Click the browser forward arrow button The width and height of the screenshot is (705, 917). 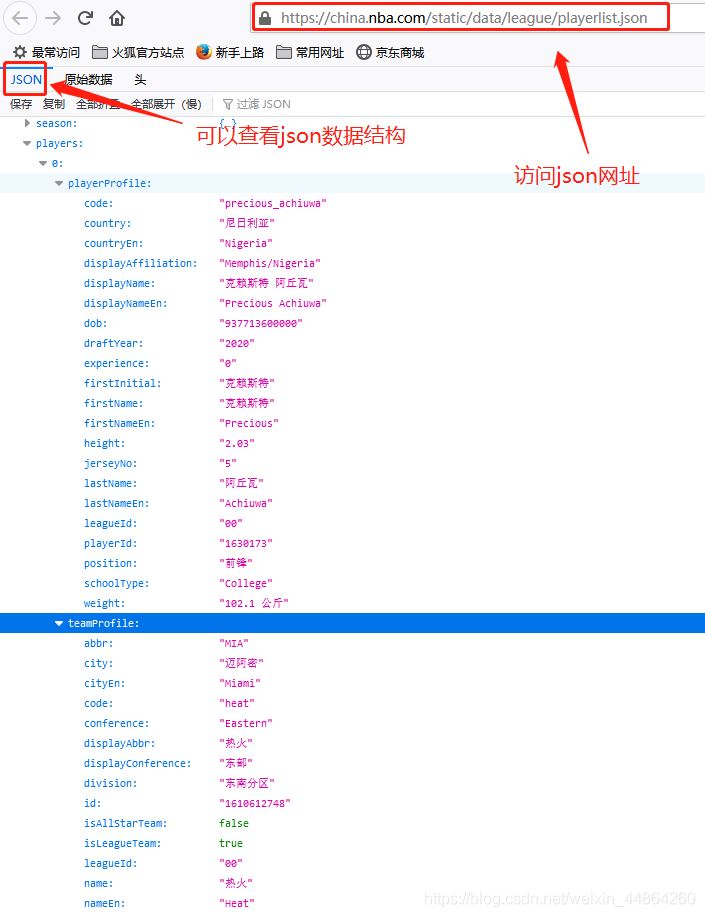click(53, 19)
